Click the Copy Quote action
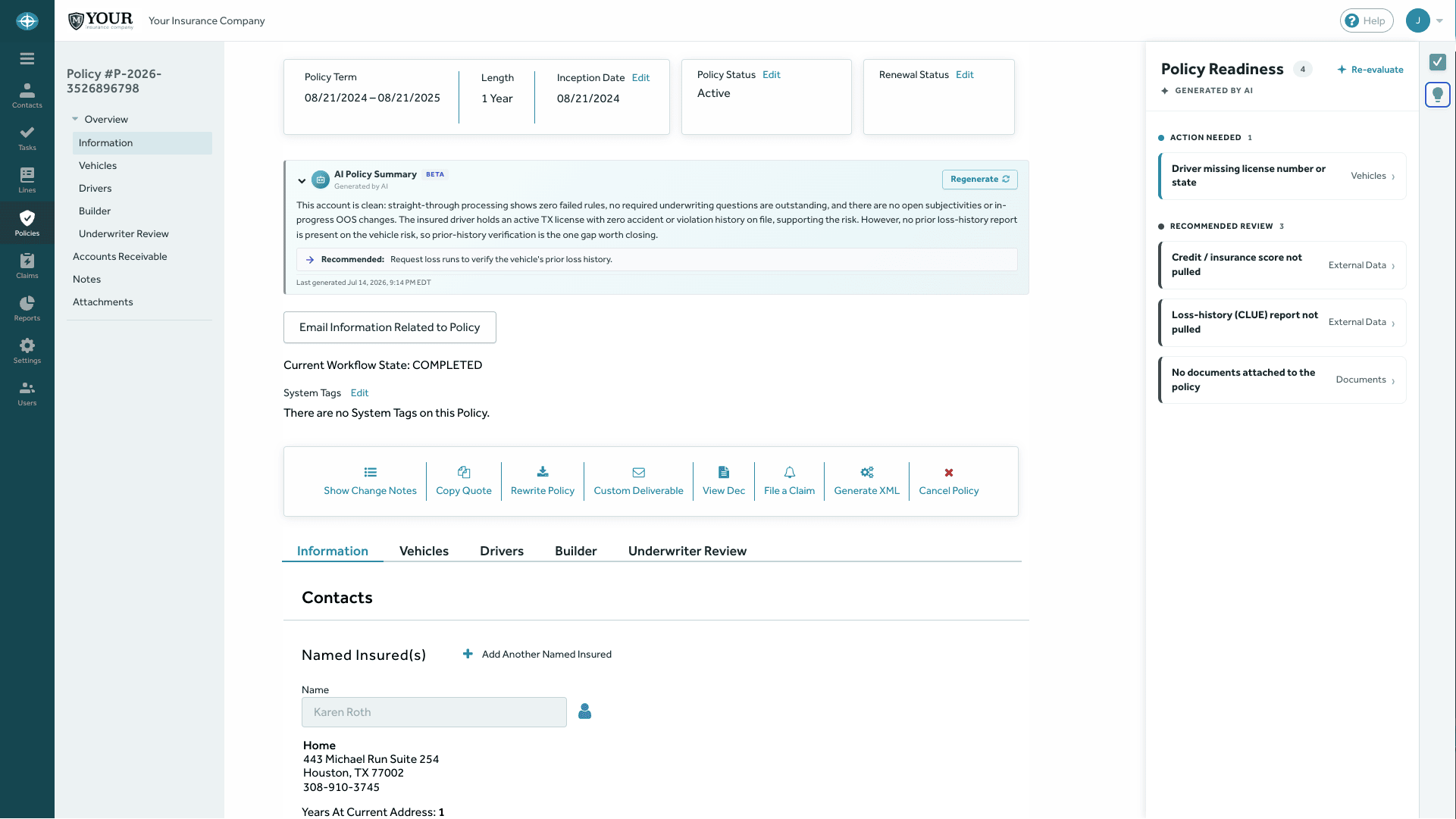 [x=464, y=482]
